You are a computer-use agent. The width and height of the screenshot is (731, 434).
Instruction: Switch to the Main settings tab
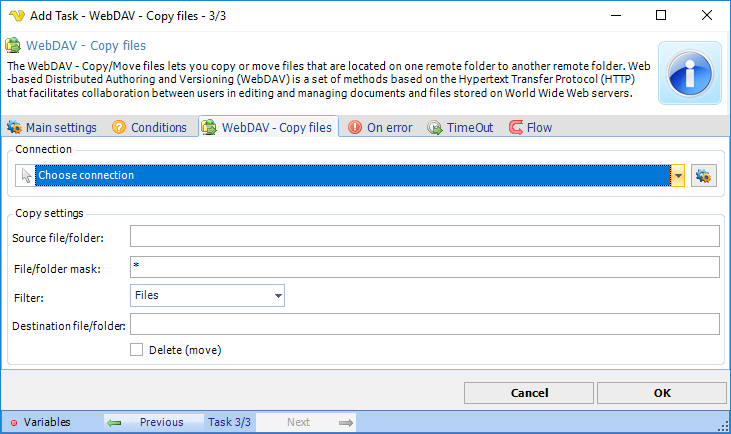(x=52, y=127)
